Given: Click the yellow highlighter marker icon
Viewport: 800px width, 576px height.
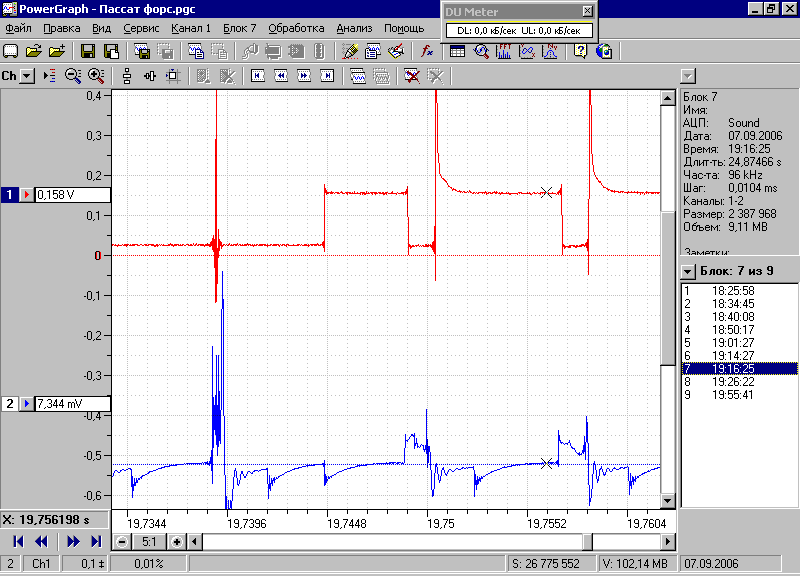Looking at the screenshot, I should (350, 51).
